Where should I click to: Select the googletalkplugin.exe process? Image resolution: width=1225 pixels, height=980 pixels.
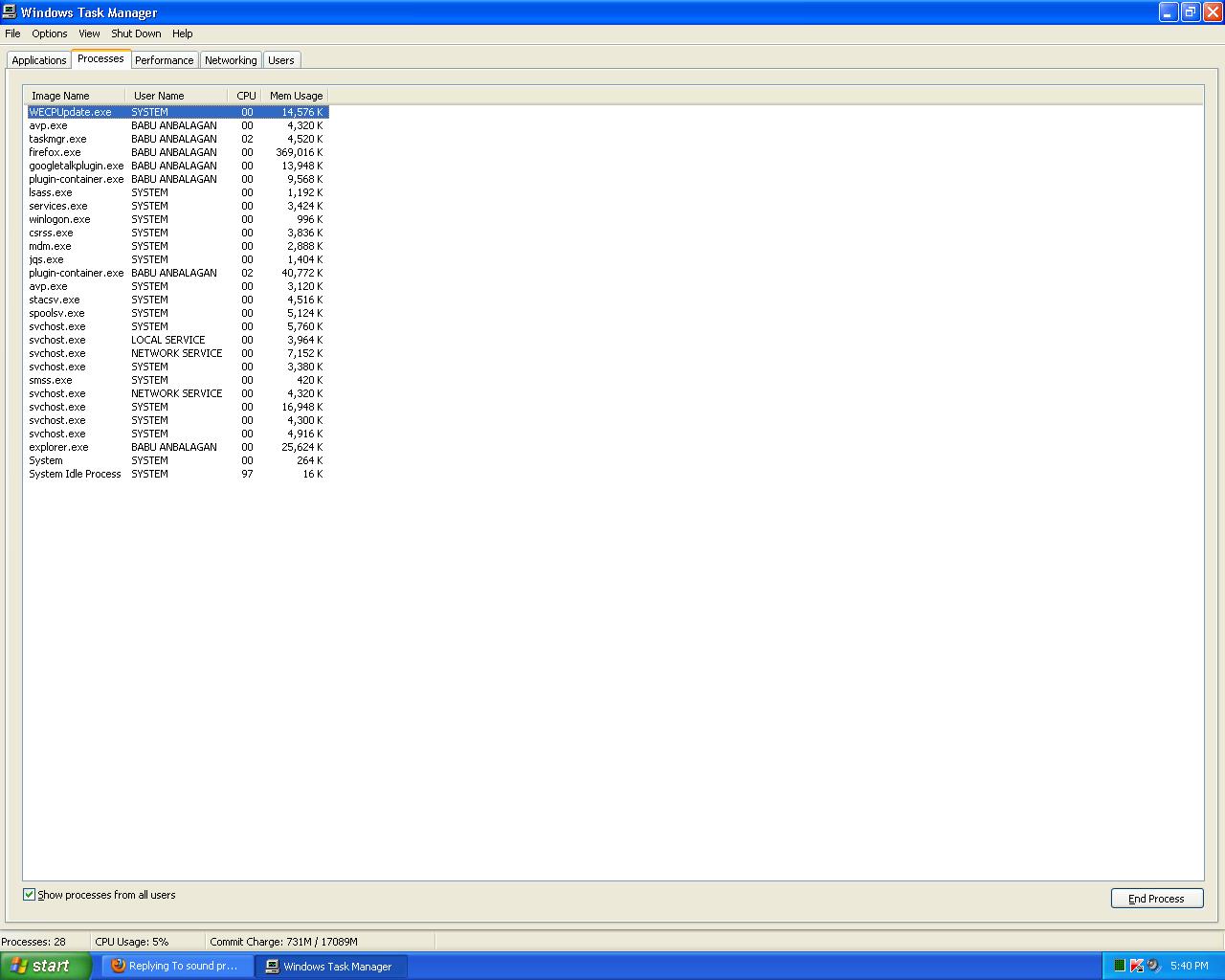click(x=177, y=166)
